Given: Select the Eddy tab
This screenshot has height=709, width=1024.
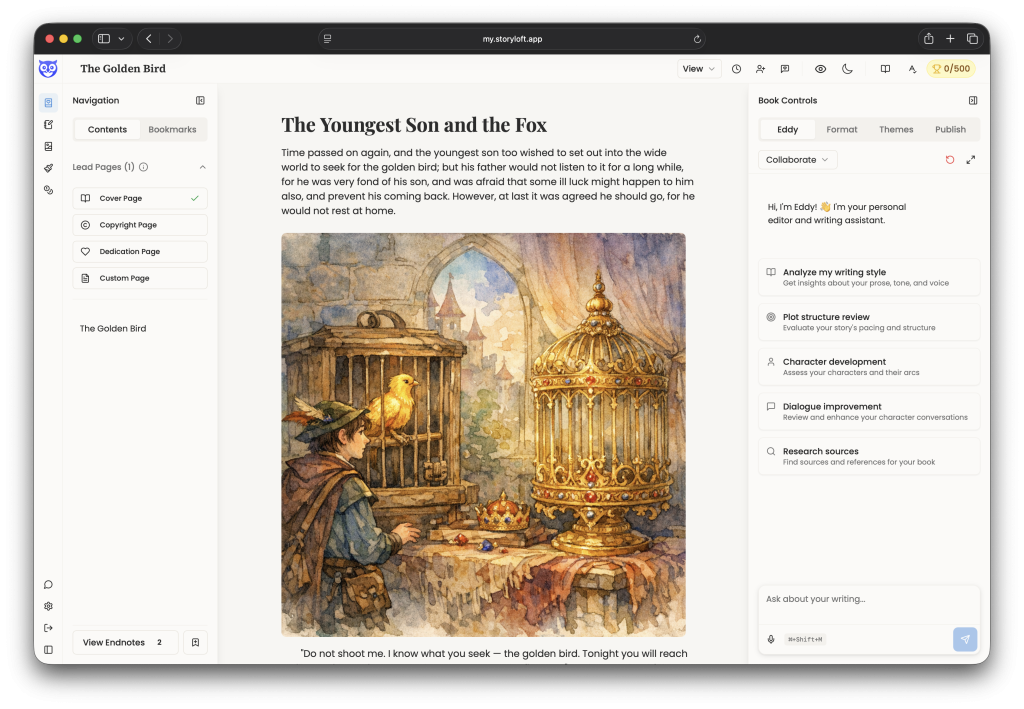Looking at the screenshot, I should pyautogui.click(x=788, y=129).
